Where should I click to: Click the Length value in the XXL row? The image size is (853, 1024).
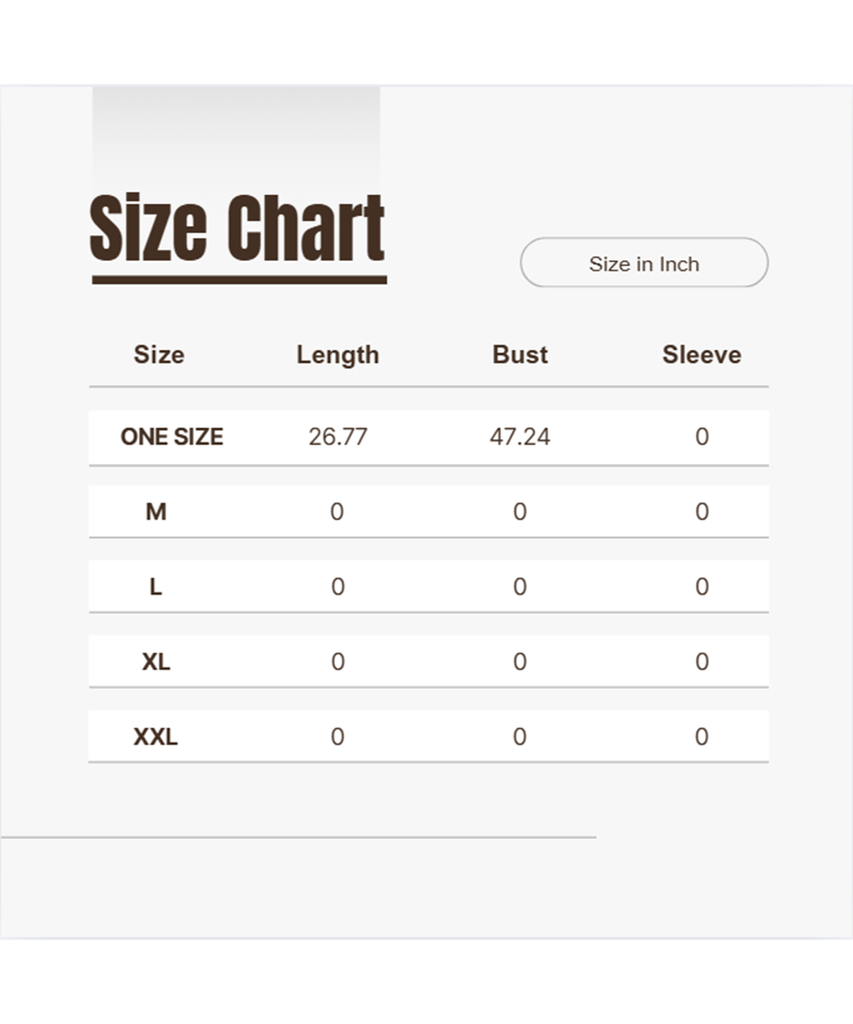[337, 737]
